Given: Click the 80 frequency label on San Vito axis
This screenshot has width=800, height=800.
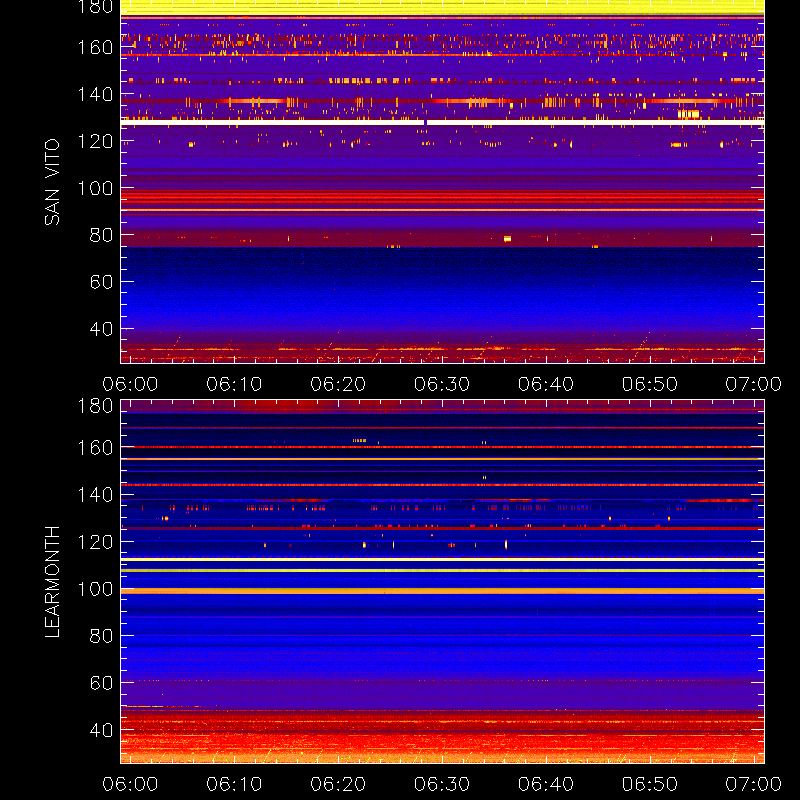Looking at the screenshot, I should tap(101, 235).
